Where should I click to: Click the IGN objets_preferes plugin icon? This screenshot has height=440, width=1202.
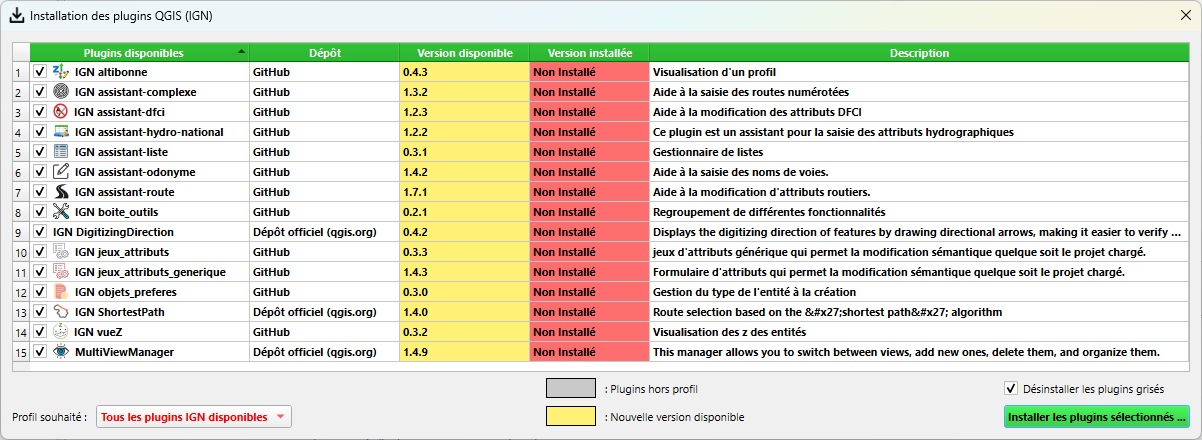pos(61,291)
